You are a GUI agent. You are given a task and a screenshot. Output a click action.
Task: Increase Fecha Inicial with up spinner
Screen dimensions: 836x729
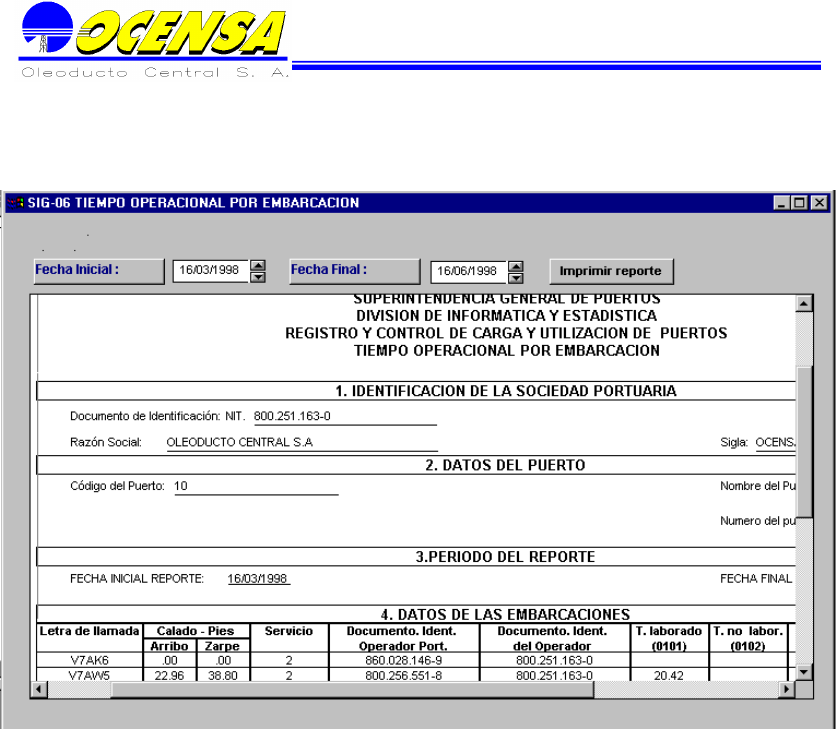258,265
